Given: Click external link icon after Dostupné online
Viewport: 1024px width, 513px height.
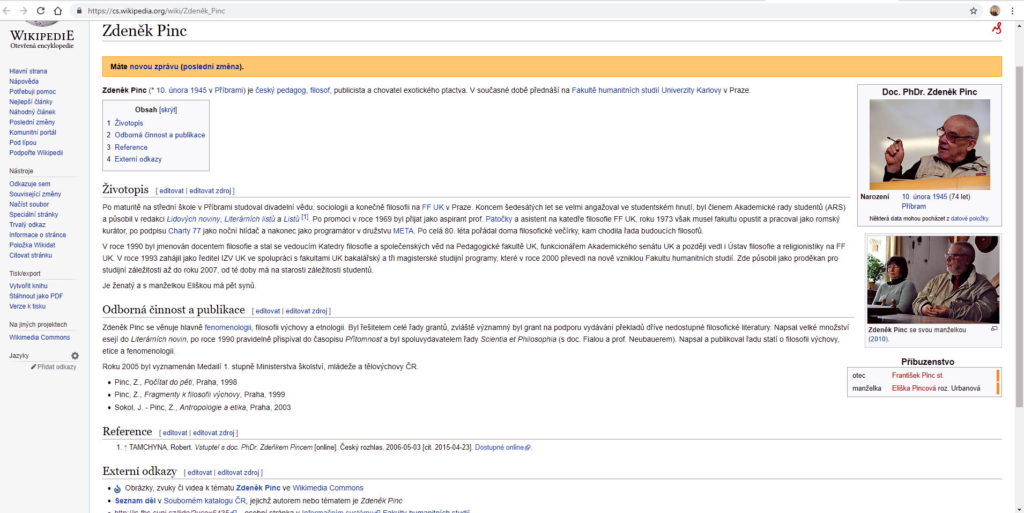Looking at the screenshot, I should pos(528,448).
